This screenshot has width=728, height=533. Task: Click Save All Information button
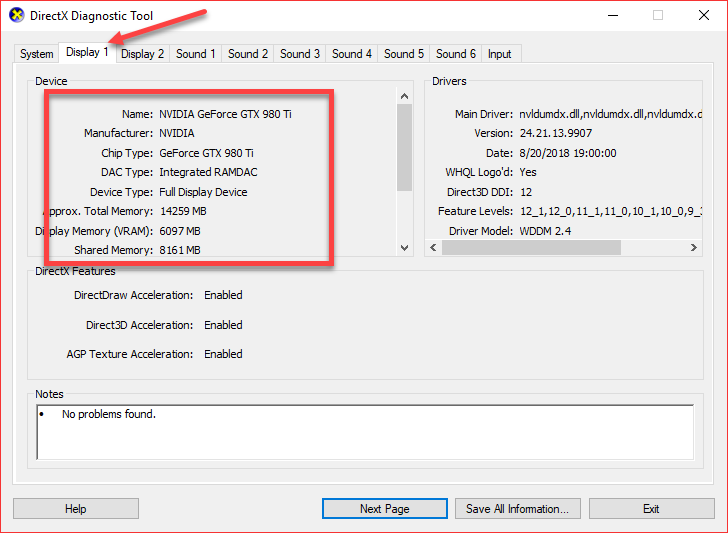[x=518, y=509]
